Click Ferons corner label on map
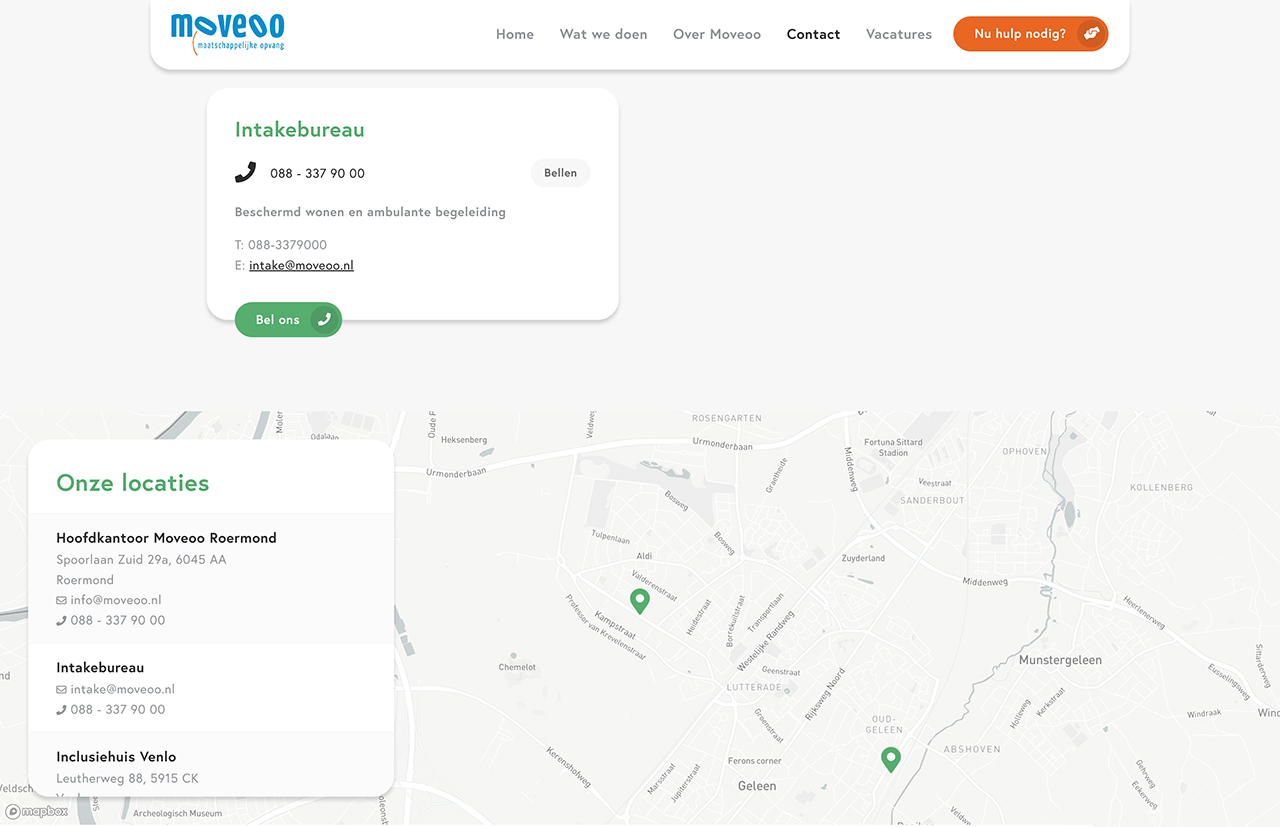 [x=755, y=761]
